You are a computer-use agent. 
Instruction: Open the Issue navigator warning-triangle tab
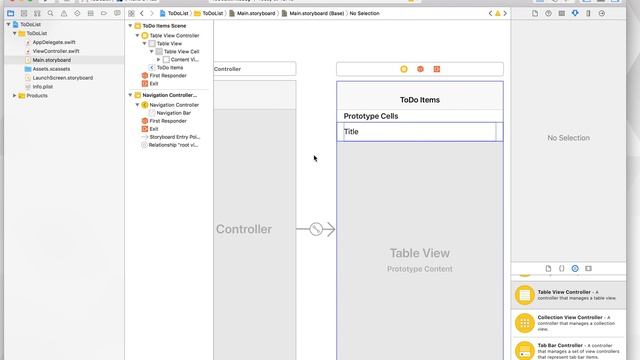64,13
